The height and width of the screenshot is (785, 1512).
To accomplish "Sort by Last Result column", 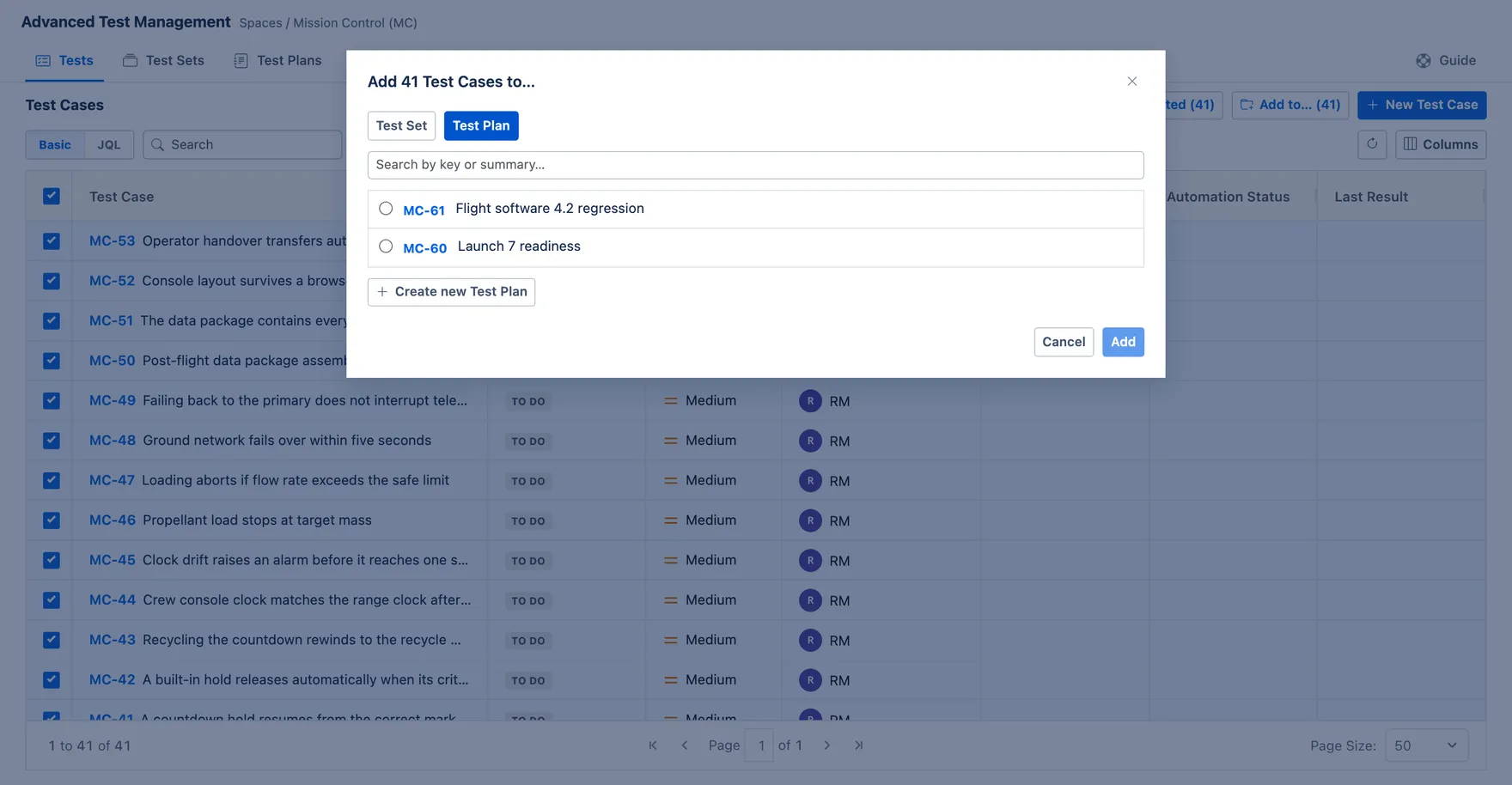I will (1371, 197).
